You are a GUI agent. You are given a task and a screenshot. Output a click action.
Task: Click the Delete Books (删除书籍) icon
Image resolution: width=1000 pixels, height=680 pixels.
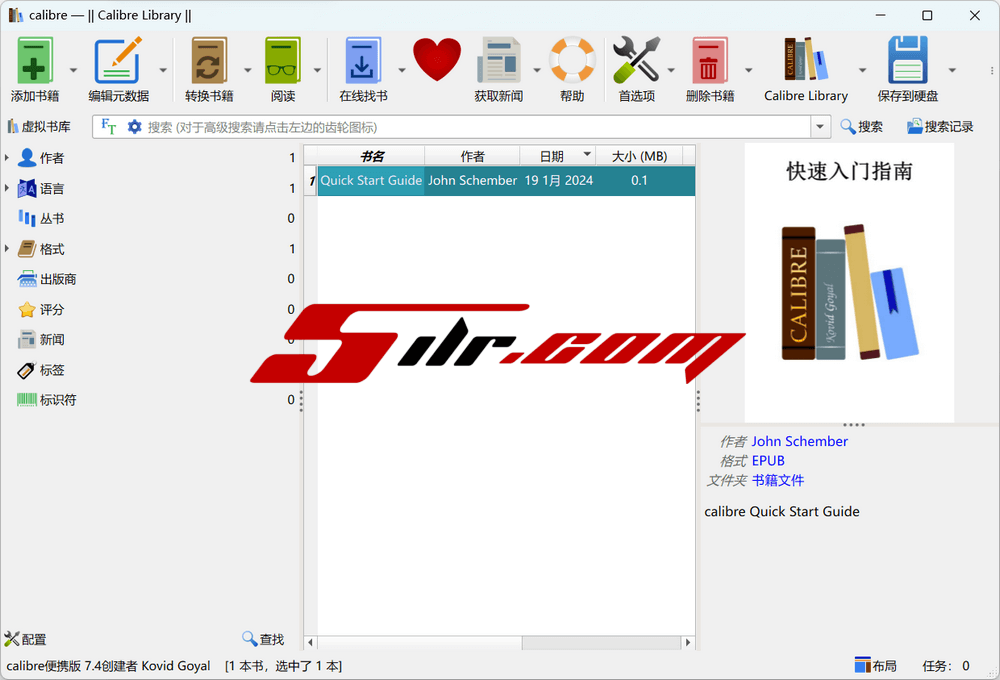(x=710, y=62)
